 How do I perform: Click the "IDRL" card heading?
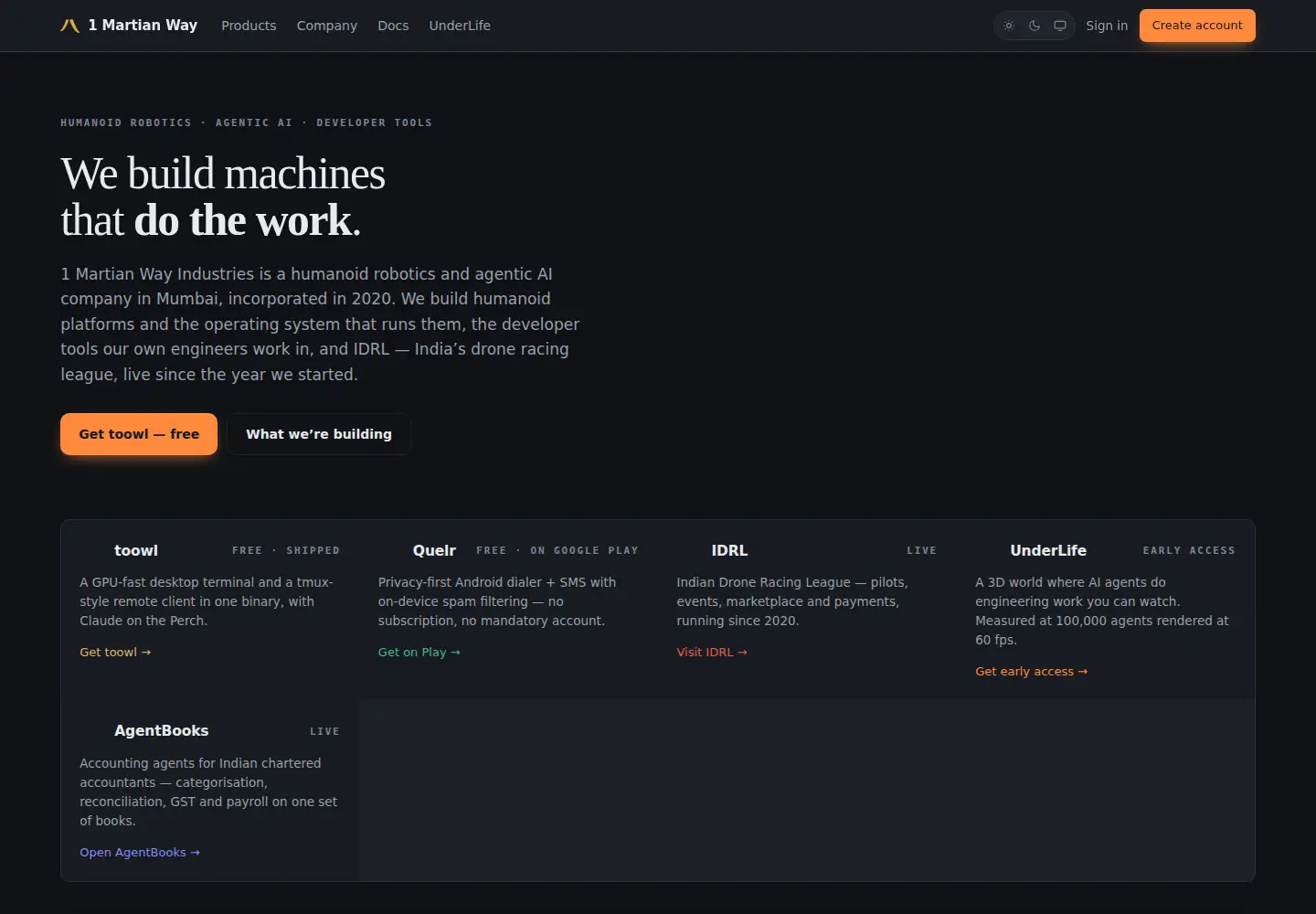[729, 550]
